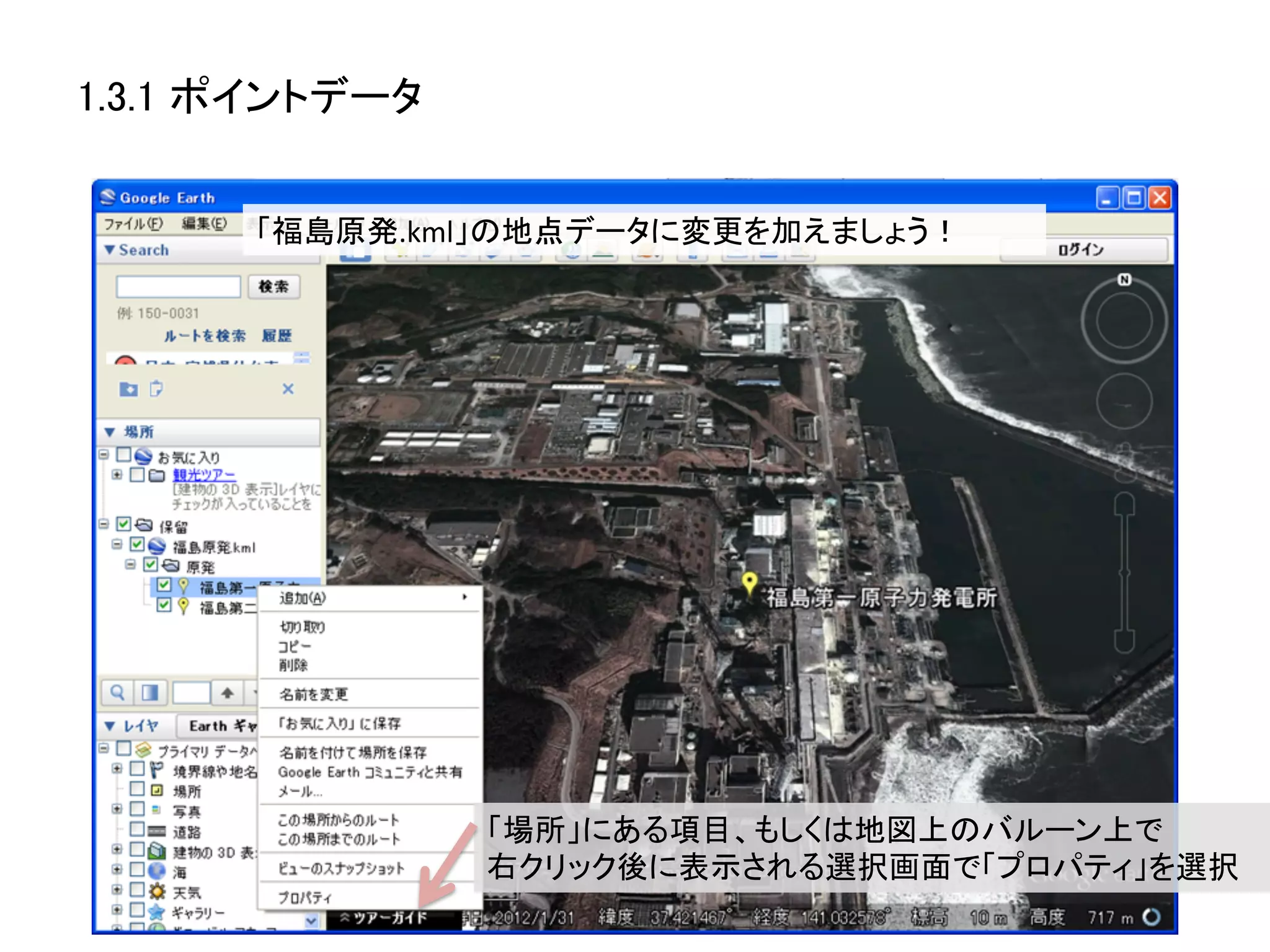Click the pin icon of the 福島第一 placemark row
Image resolution: width=1270 pixels, height=952 pixels.
(x=183, y=586)
